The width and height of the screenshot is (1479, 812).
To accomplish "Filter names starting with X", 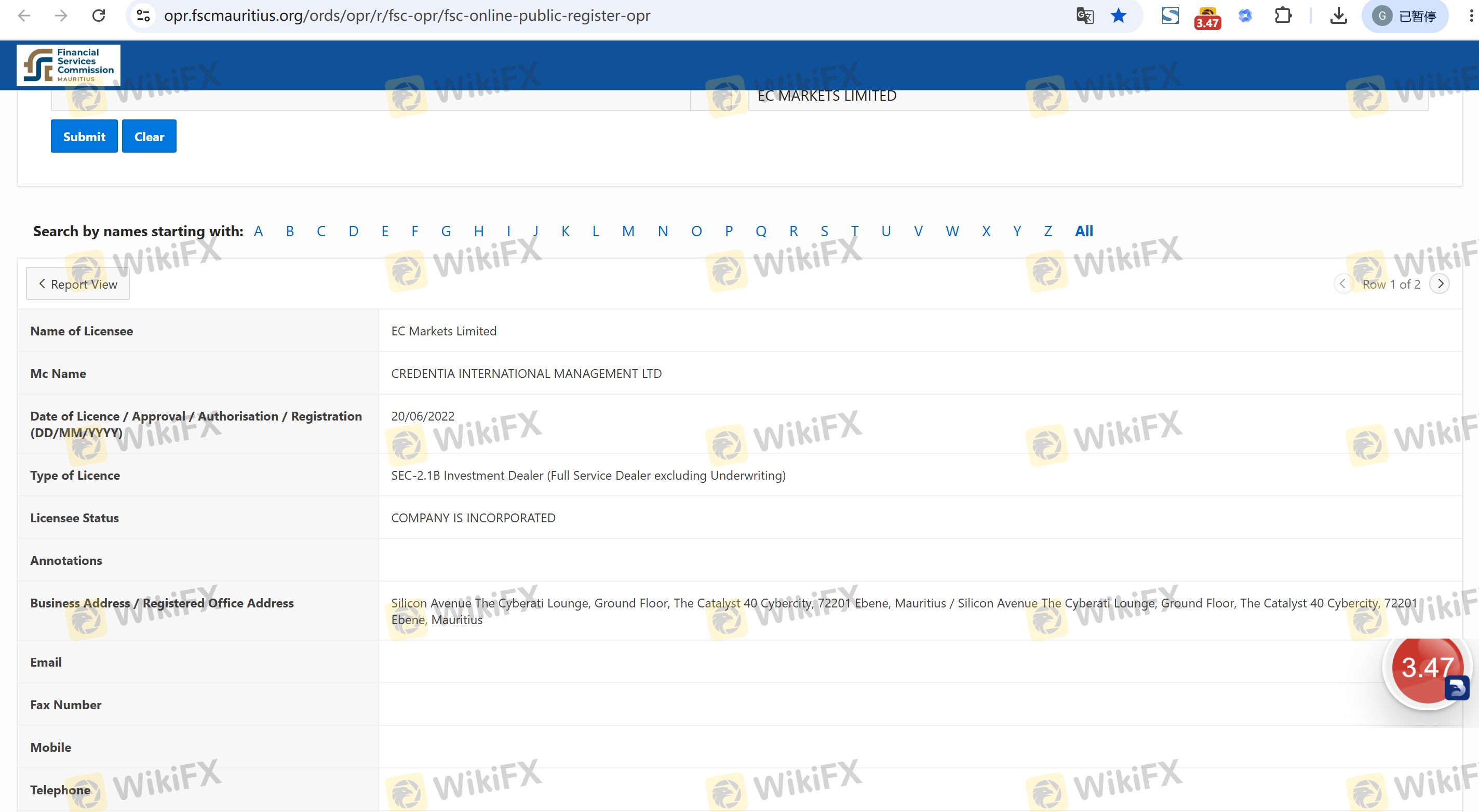I will click(x=986, y=231).
